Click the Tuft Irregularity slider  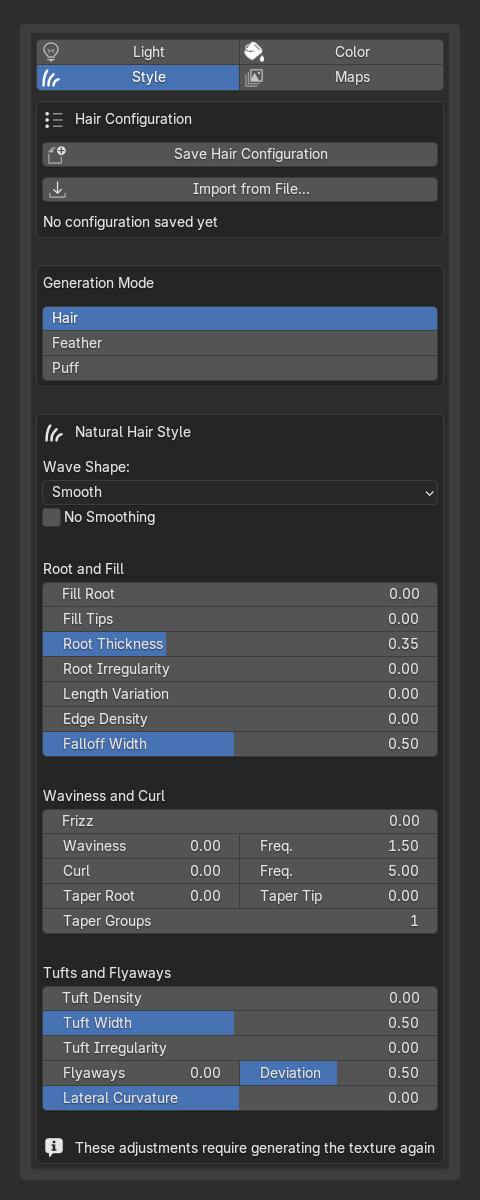click(x=240, y=1048)
